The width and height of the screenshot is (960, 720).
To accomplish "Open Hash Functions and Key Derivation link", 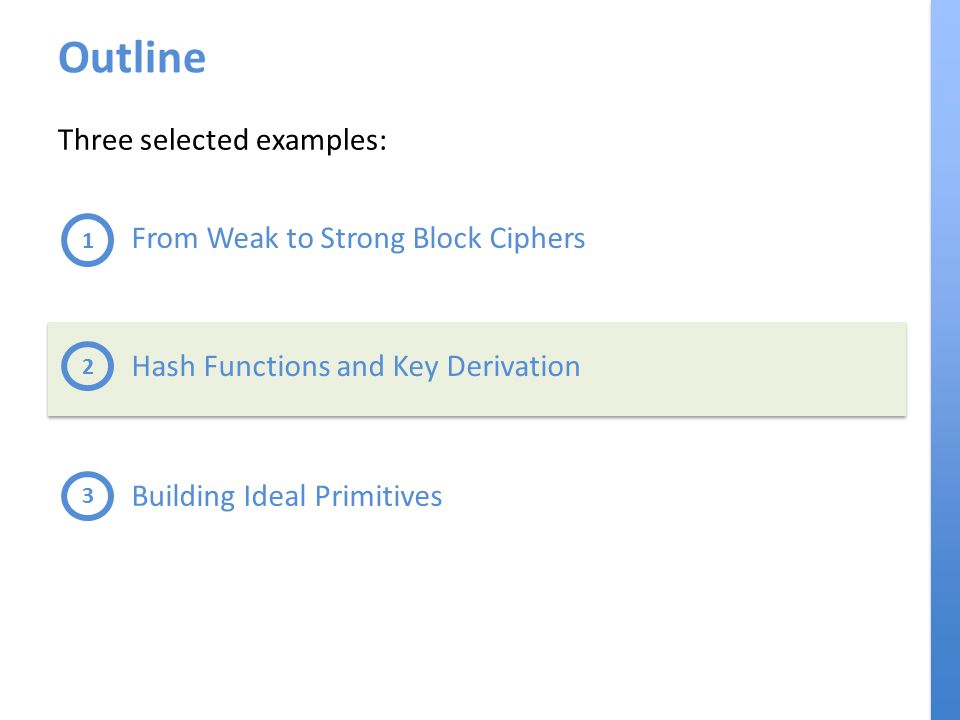I will [x=356, y=367].
